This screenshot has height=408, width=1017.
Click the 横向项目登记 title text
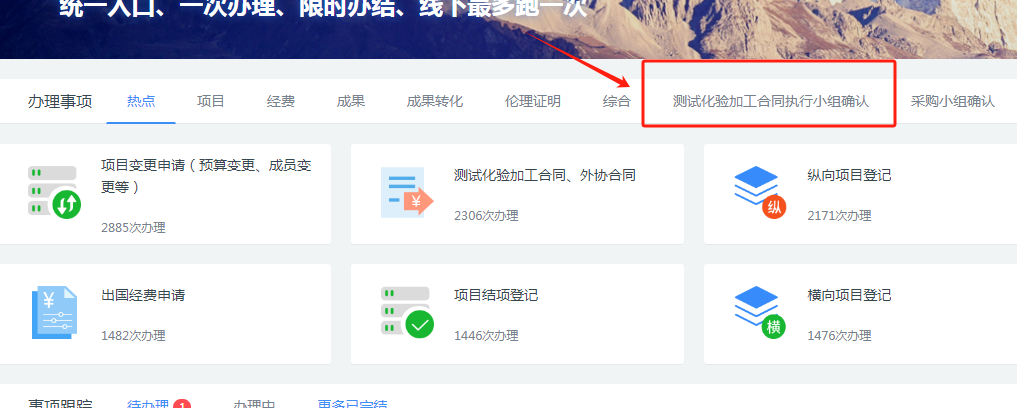tap(849, 295)
